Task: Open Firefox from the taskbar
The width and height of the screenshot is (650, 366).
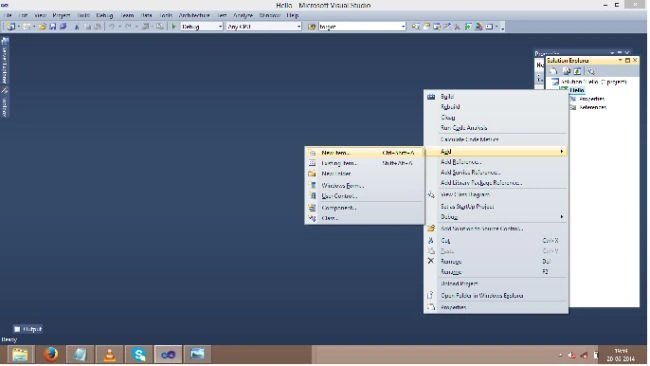Action: (x=51, y=354)
